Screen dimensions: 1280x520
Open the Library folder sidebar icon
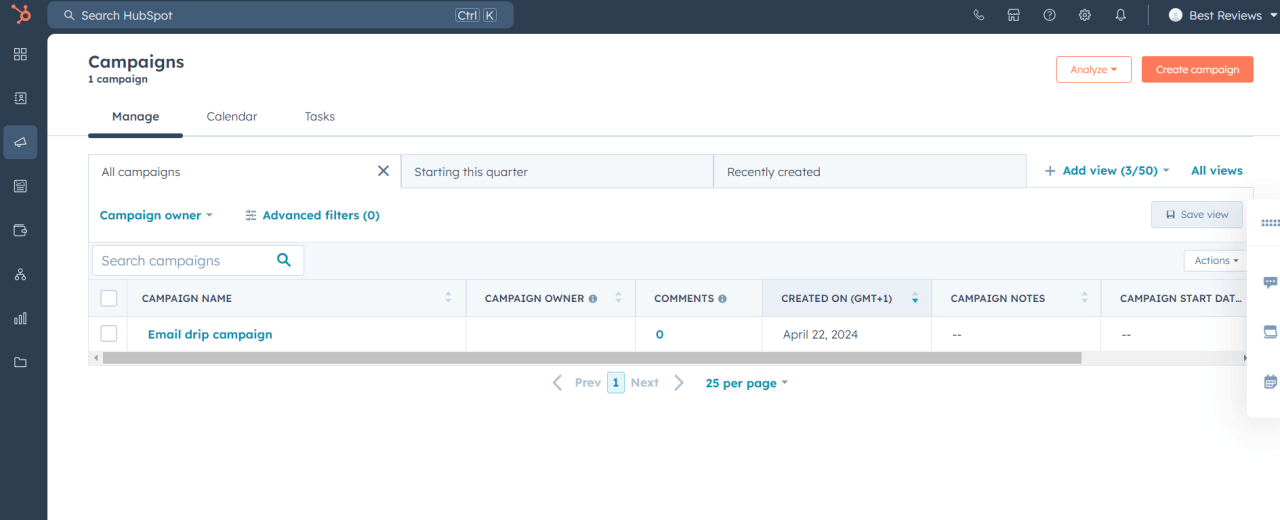coord(20,362)
